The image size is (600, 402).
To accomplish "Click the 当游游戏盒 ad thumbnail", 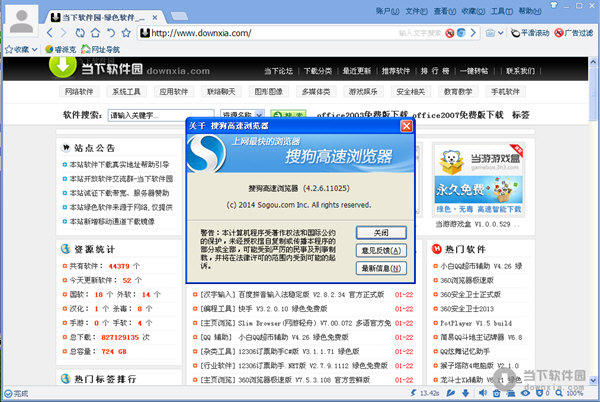I will [479, 180].
